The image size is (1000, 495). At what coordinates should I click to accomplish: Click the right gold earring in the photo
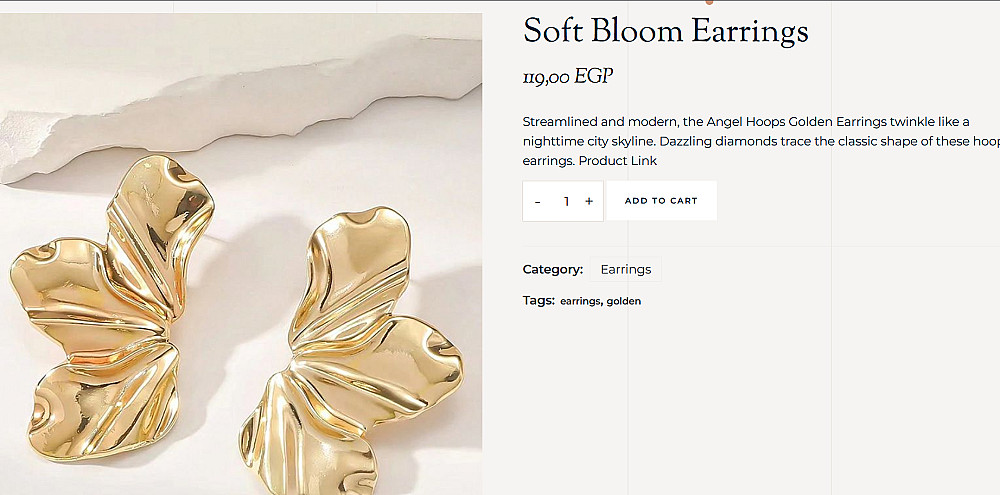[350, 352]
